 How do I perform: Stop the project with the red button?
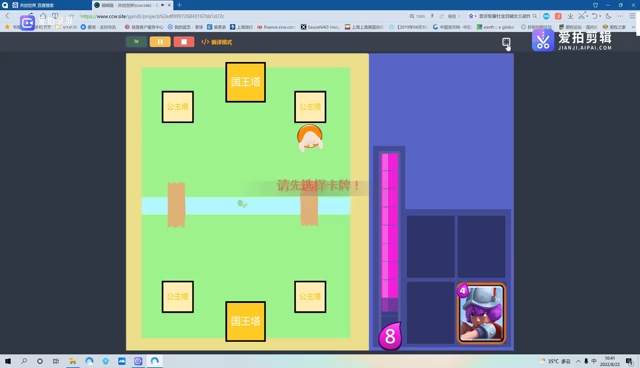click(184, 42)
